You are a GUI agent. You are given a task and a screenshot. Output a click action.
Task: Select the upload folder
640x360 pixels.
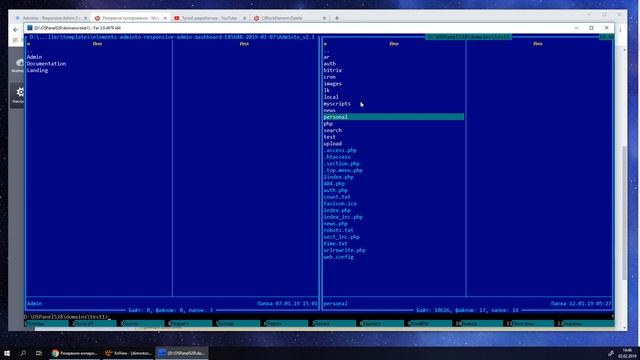coord(332,144)
